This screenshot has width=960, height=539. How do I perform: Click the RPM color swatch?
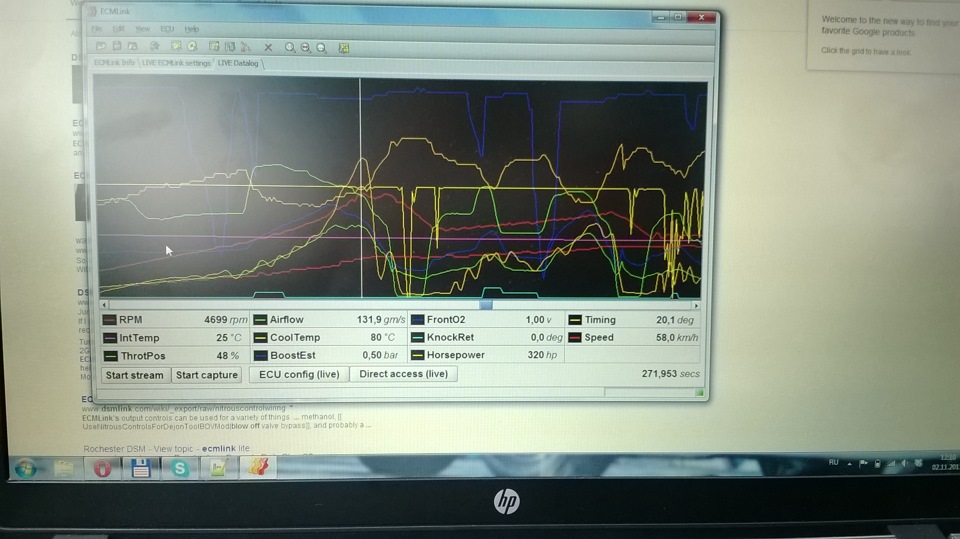(110, 320)
